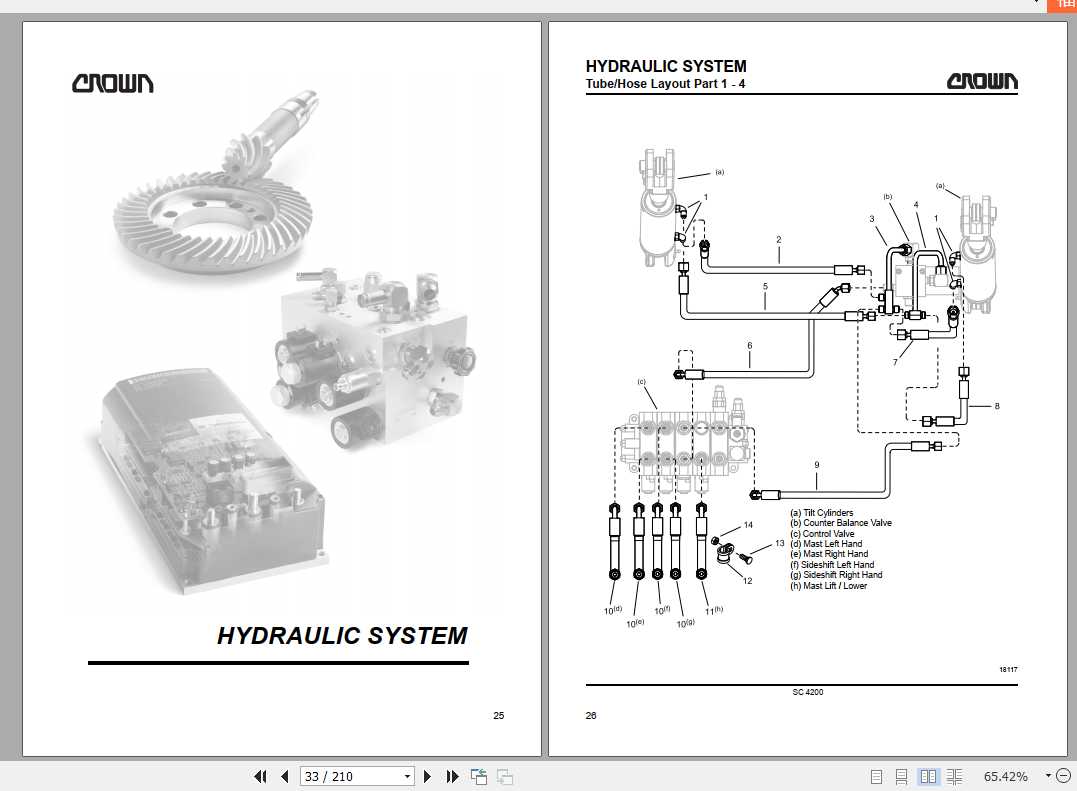Image resolution: width=1077 pixels, height=791 pixels.
Task: Open the page number dropdown arrow
Action: 407,777
